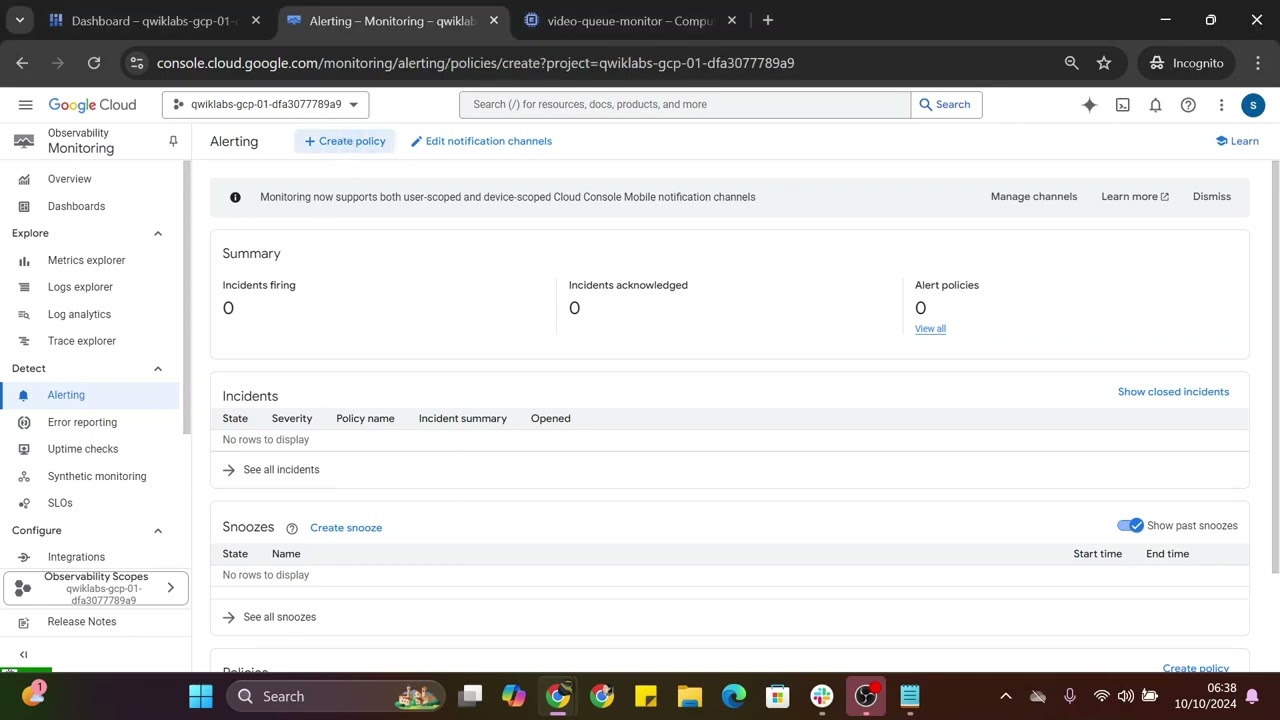Click browser zoom magnifier icon in address bar

coord(1072,63)
